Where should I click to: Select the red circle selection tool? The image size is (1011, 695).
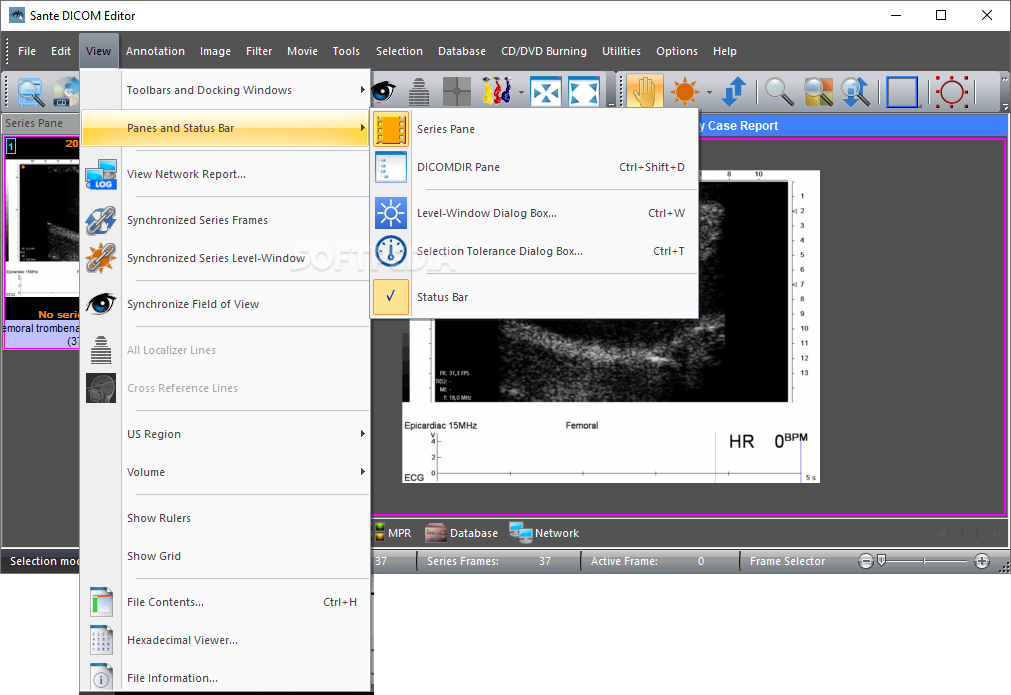pos(952,92)
